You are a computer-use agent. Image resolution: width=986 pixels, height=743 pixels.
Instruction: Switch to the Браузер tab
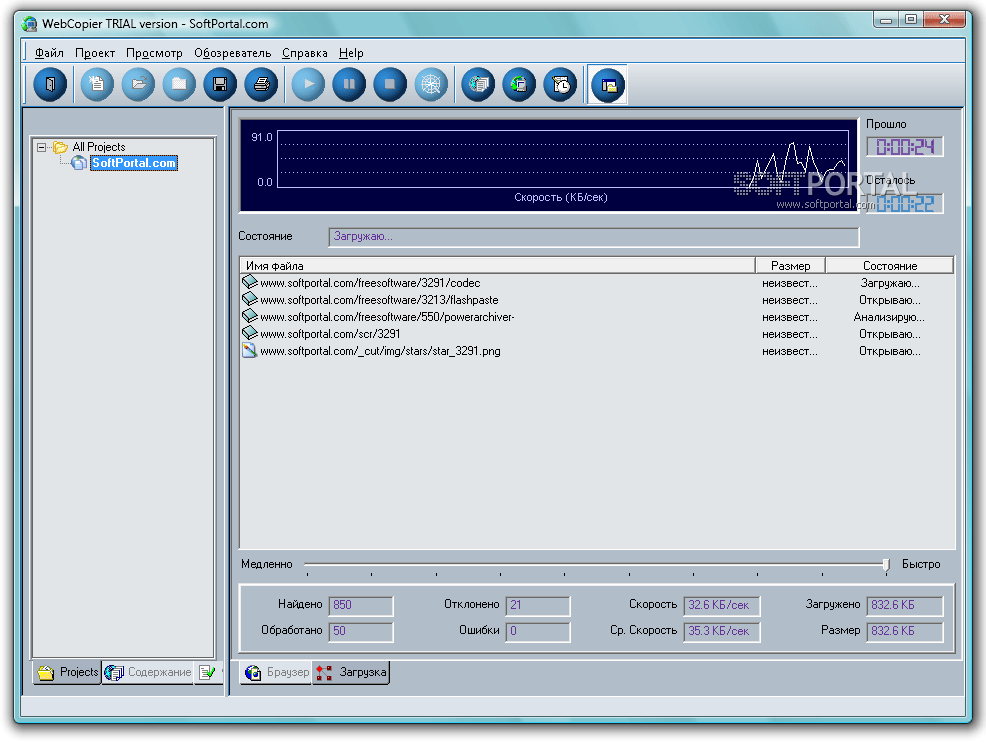pyautogui.click(x=277, y=673)
